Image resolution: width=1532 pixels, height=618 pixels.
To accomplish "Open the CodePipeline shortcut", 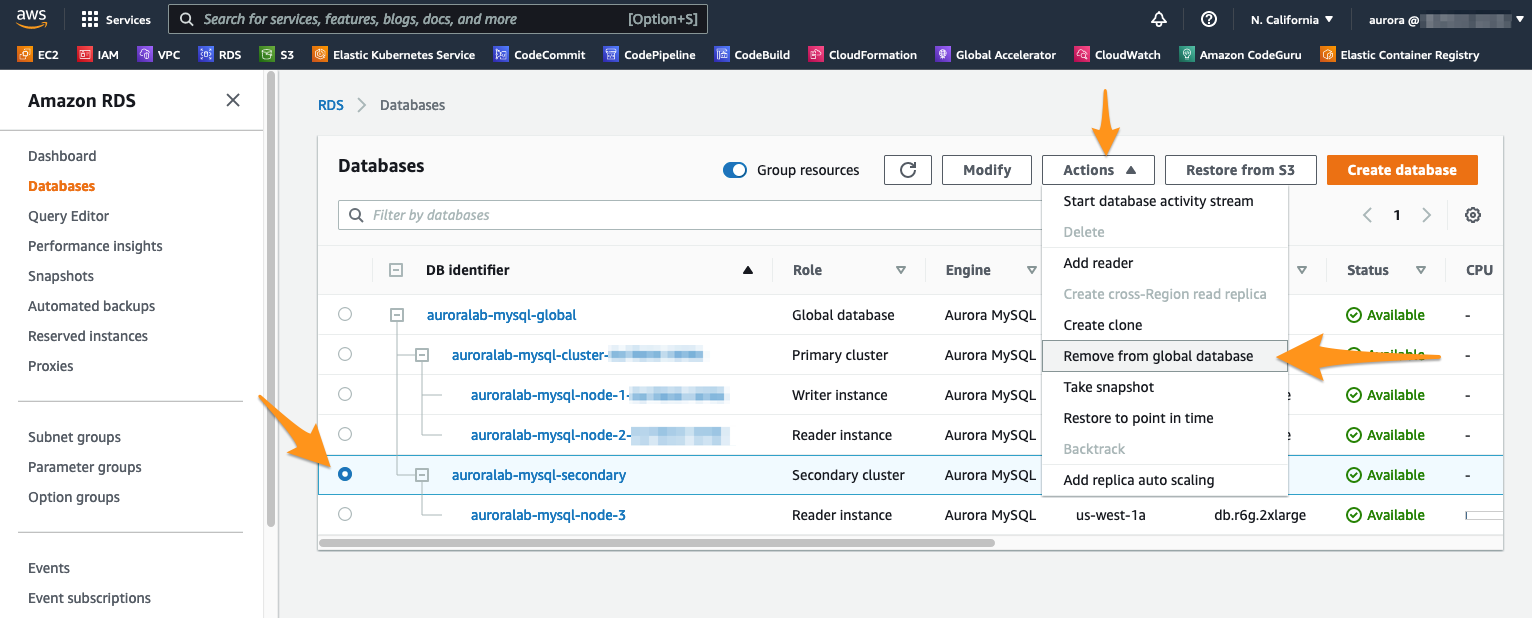I will point(650,55).
